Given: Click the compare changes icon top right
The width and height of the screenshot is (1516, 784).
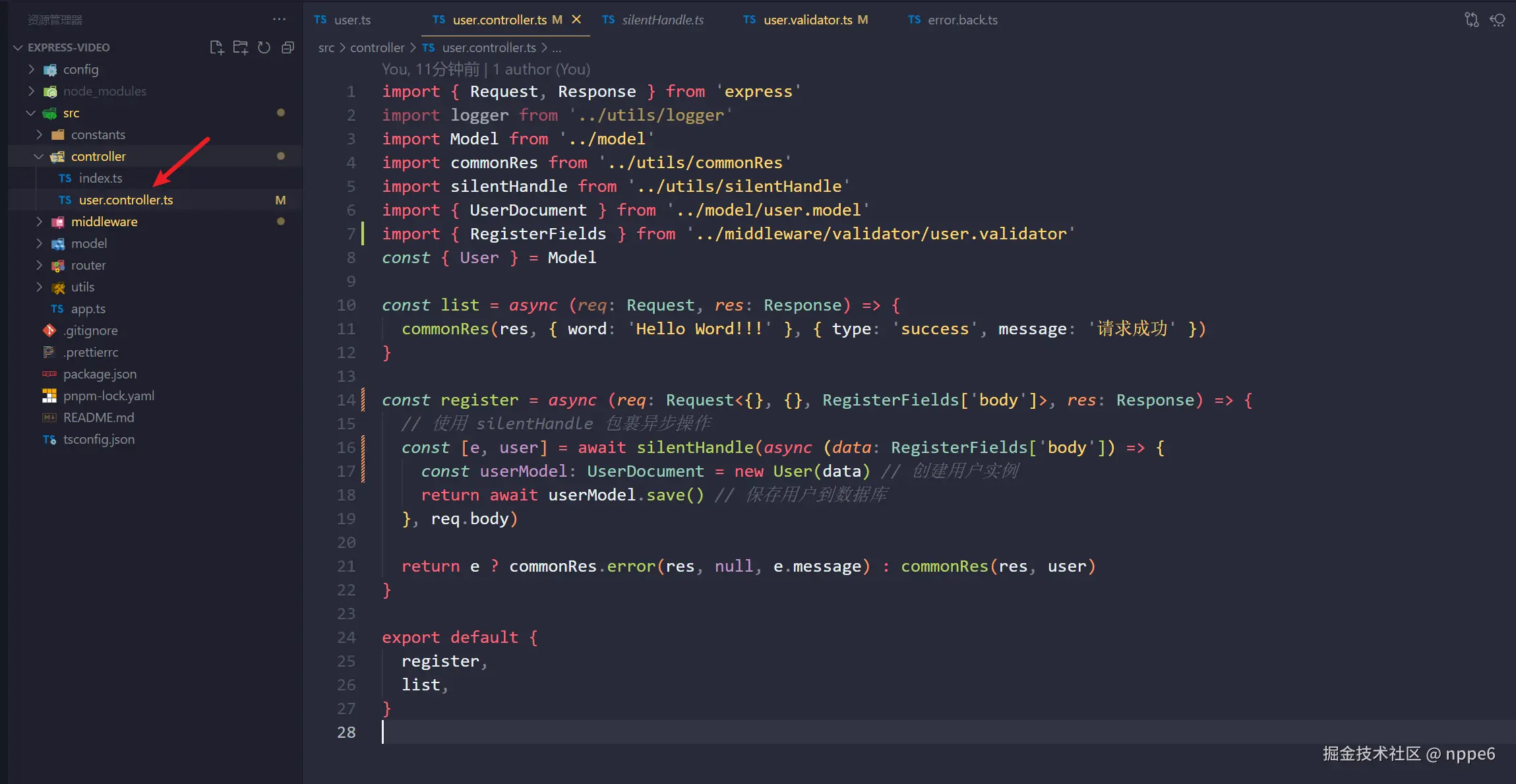Looking at the screenshot, I should 1471,20.
